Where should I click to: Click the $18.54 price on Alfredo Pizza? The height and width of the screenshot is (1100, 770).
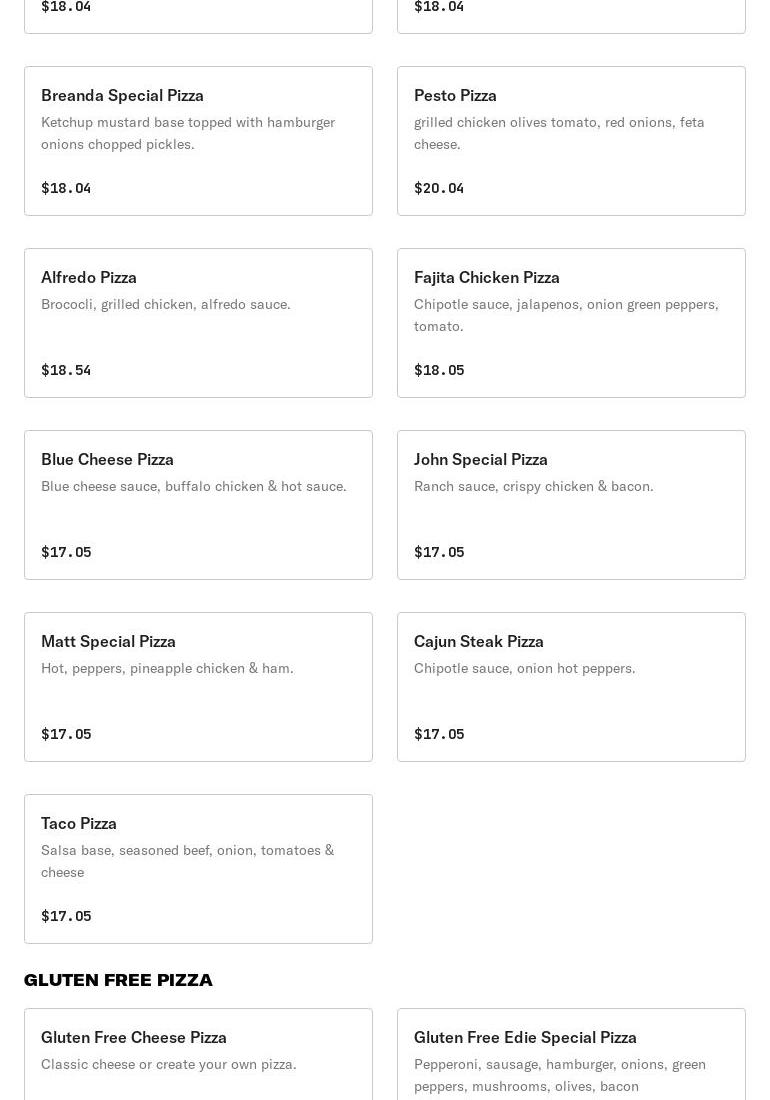click(x=66, y=370)
